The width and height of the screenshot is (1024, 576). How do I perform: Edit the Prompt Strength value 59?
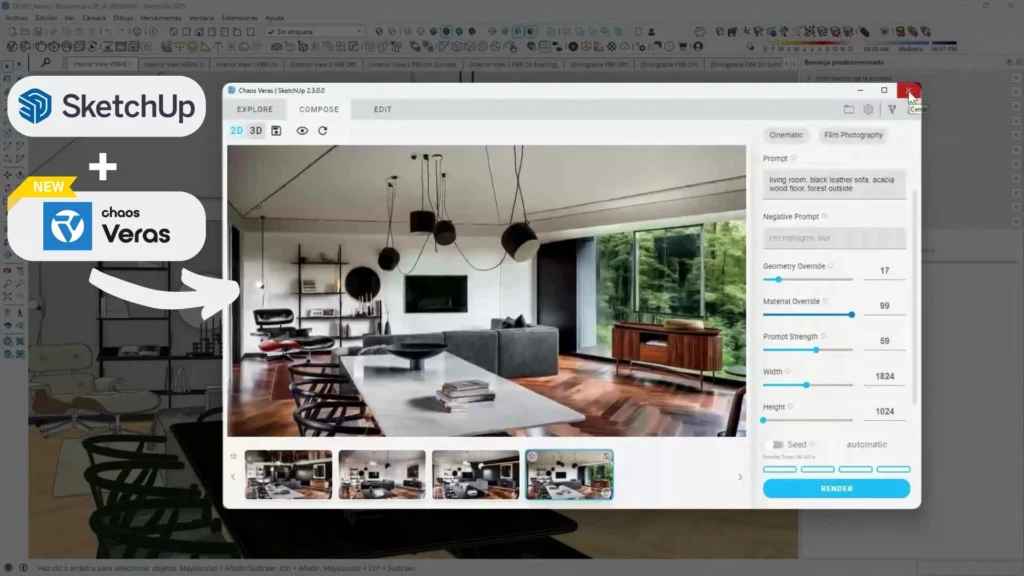pyautogui.click(x=884, y=342)
